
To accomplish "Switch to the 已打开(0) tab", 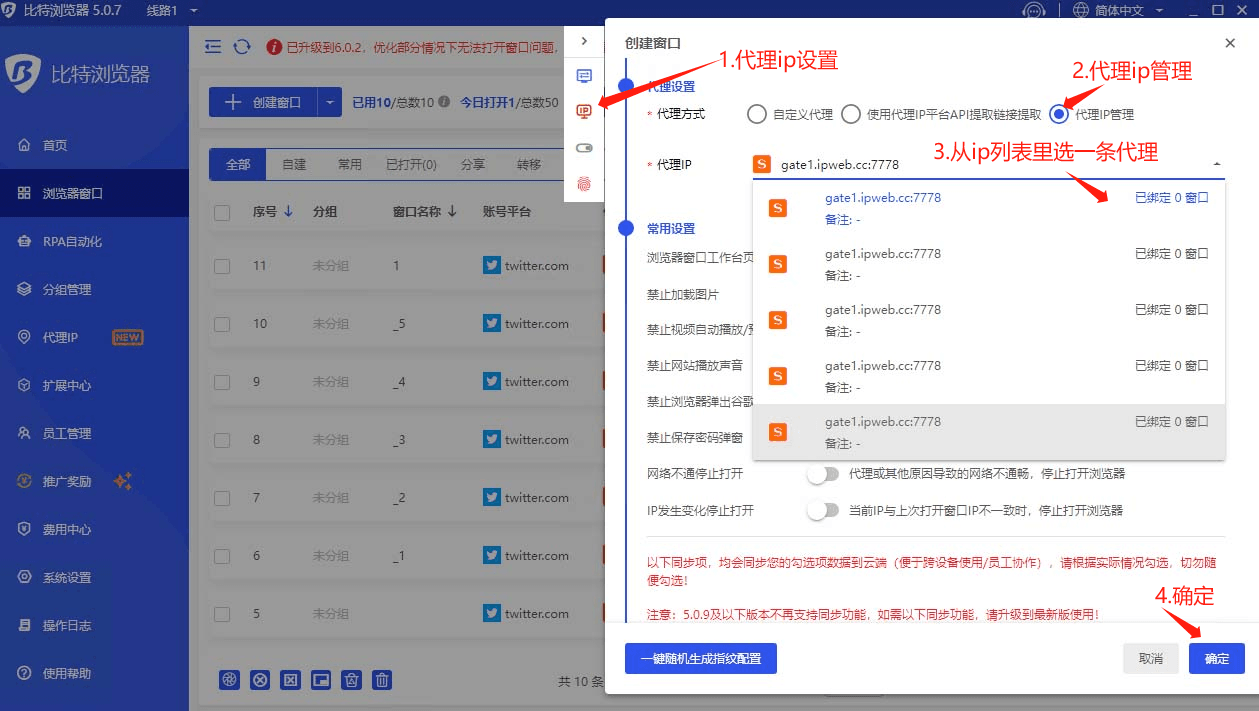I will pyautogui.click(x=411, y=164).
